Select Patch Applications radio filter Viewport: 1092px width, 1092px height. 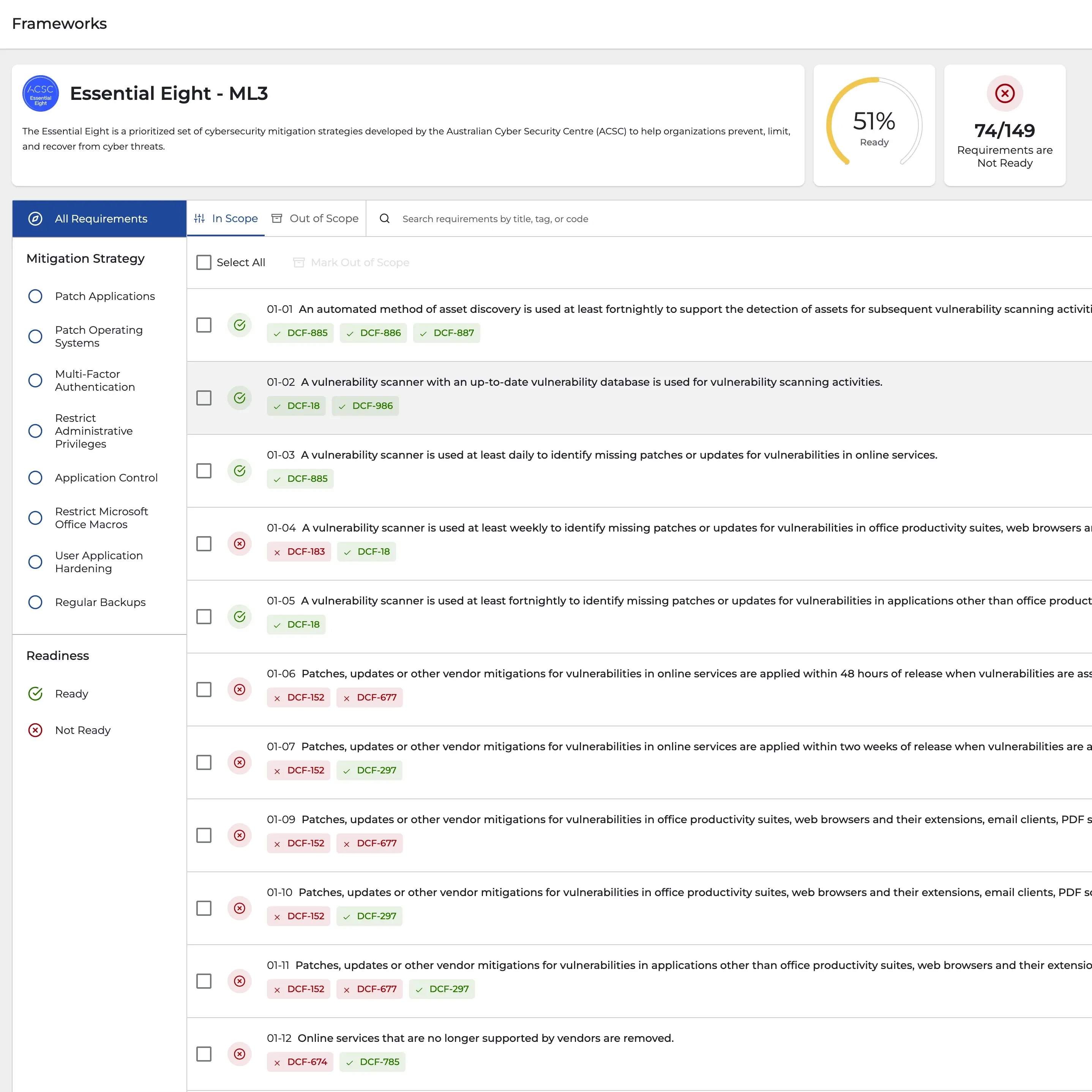click(x=36, y=296)
